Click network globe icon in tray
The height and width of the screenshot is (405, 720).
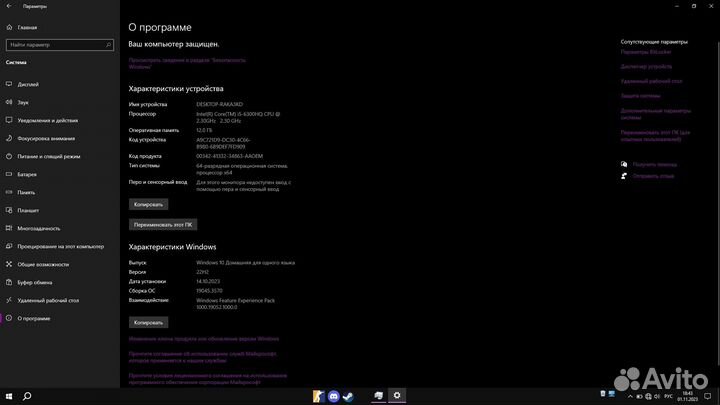[648, 397]
